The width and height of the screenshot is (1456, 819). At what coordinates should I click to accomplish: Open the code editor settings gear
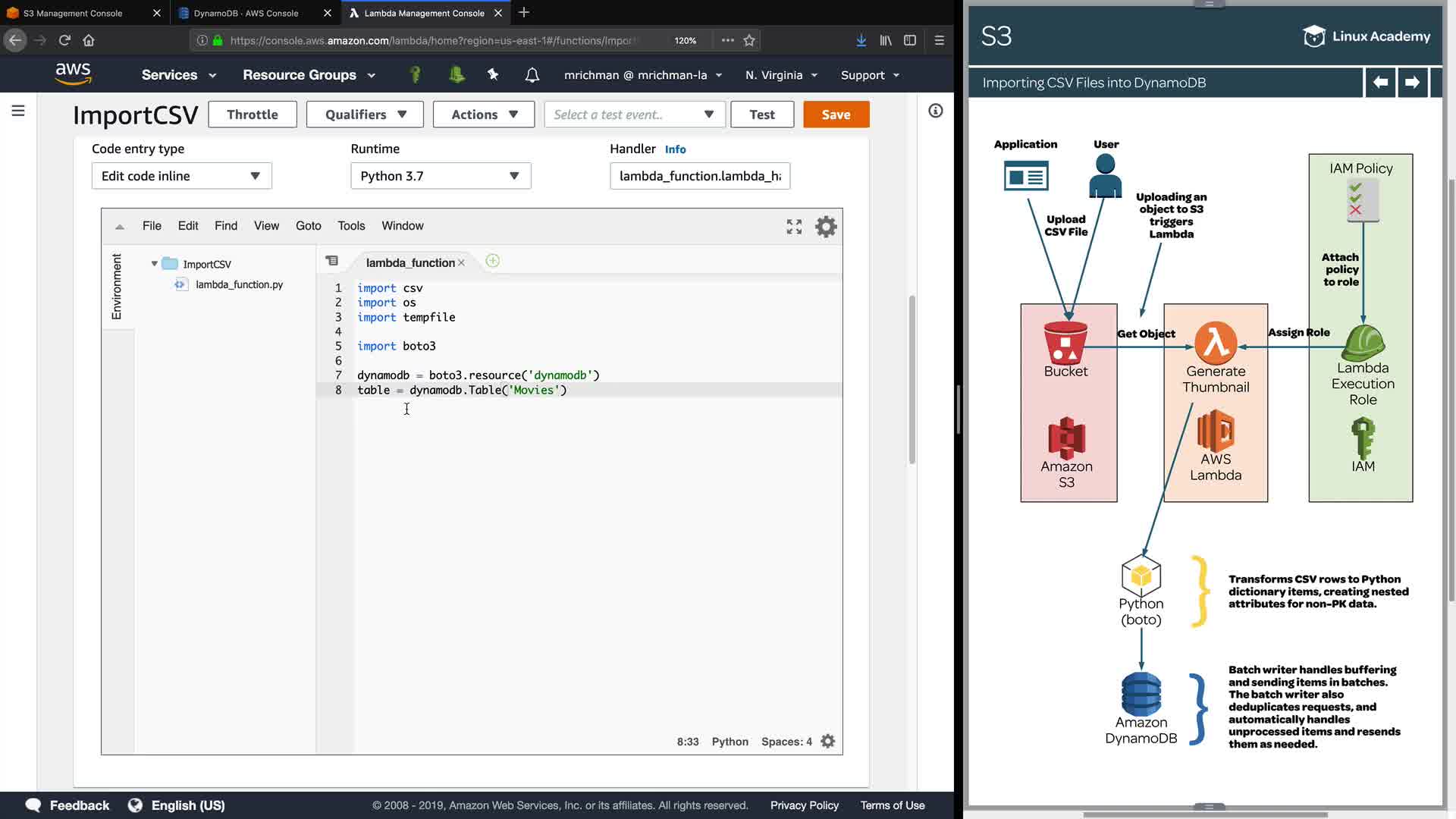[826, 227]
